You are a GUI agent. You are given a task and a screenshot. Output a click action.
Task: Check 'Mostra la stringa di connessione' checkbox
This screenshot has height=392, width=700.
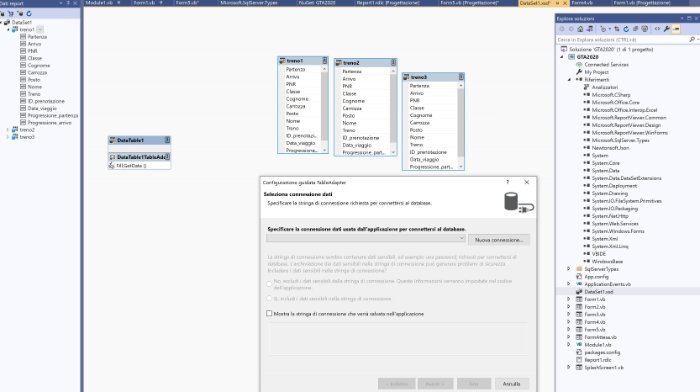269,313
